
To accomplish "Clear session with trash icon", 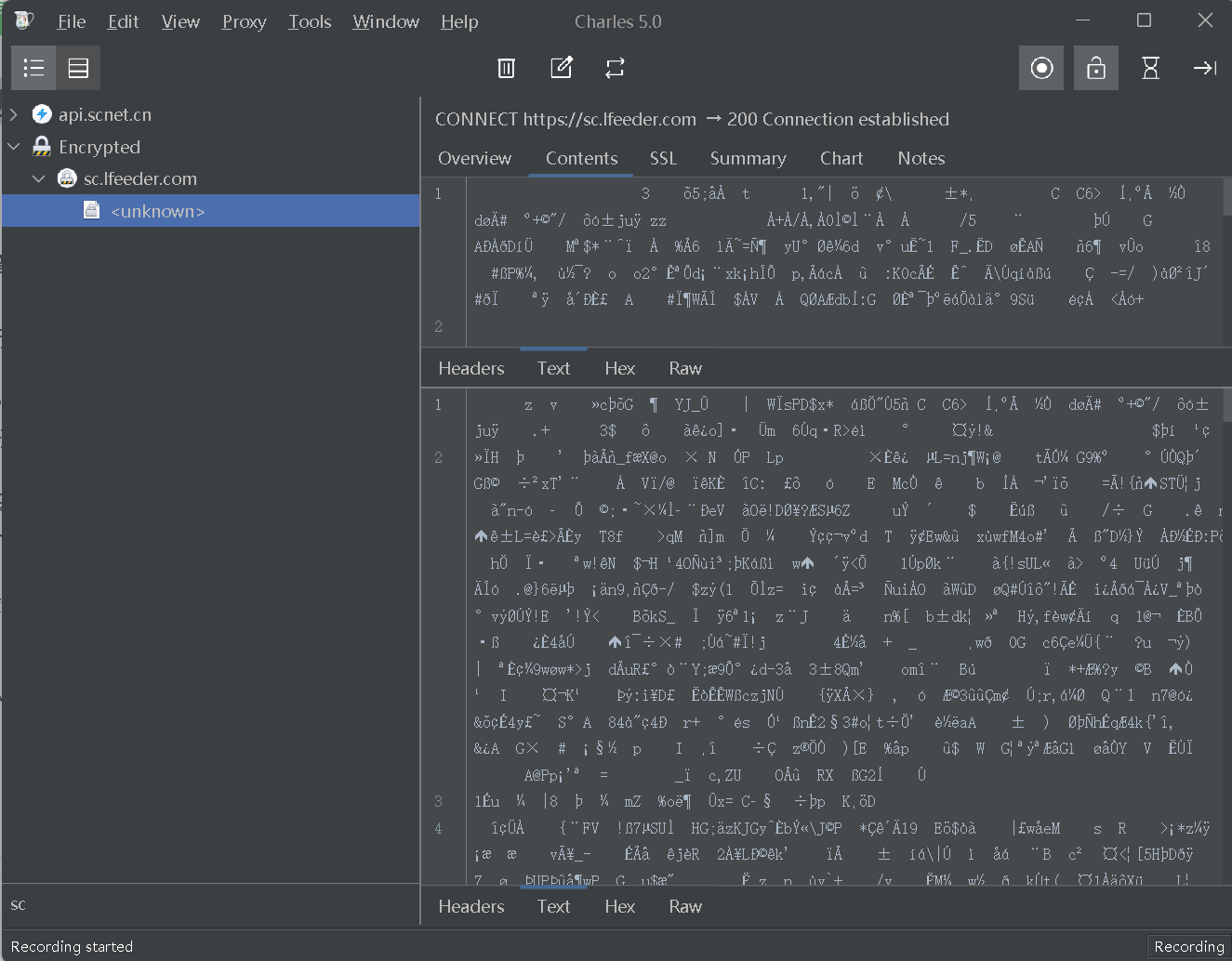I will 507,68.
